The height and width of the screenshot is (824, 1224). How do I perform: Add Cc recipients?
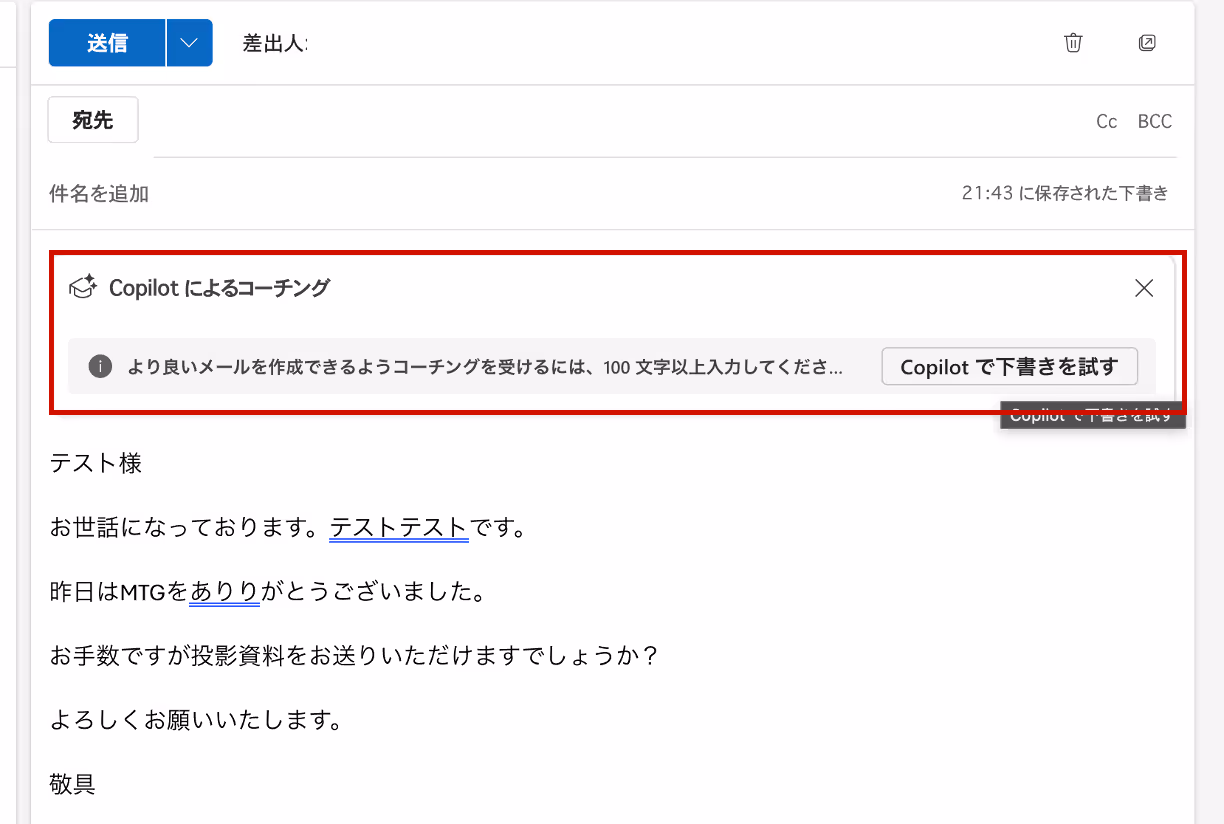pyautogui.click(x=1106, y=122)
